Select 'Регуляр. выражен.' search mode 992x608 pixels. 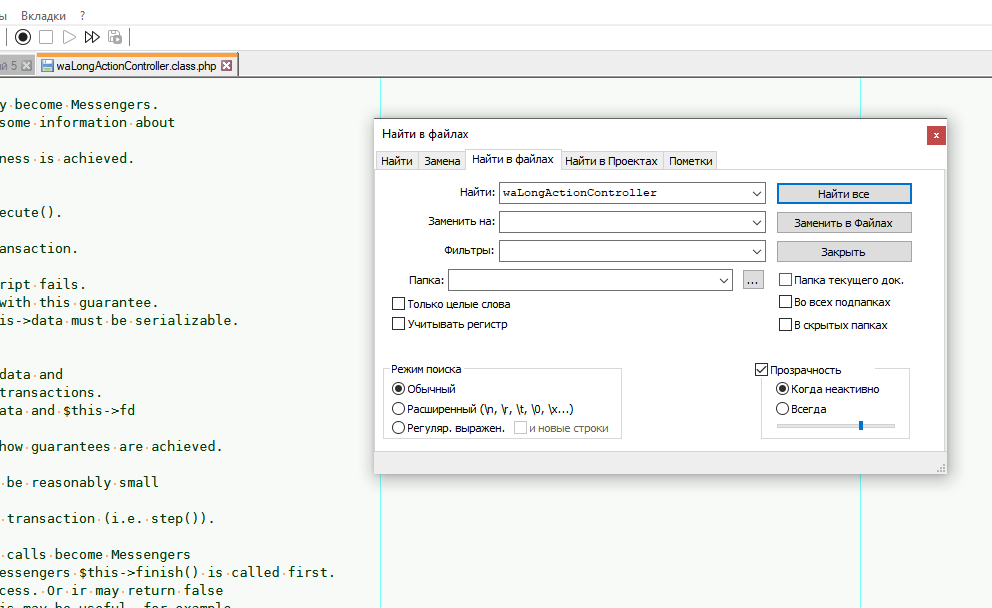(398, 428)
